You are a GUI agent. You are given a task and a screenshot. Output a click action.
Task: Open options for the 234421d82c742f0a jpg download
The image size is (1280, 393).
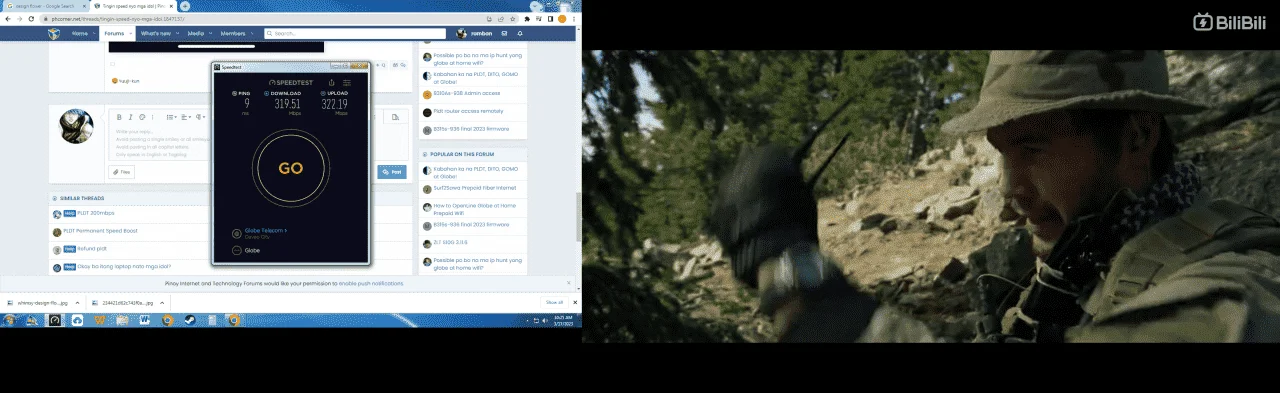(161, 302)
